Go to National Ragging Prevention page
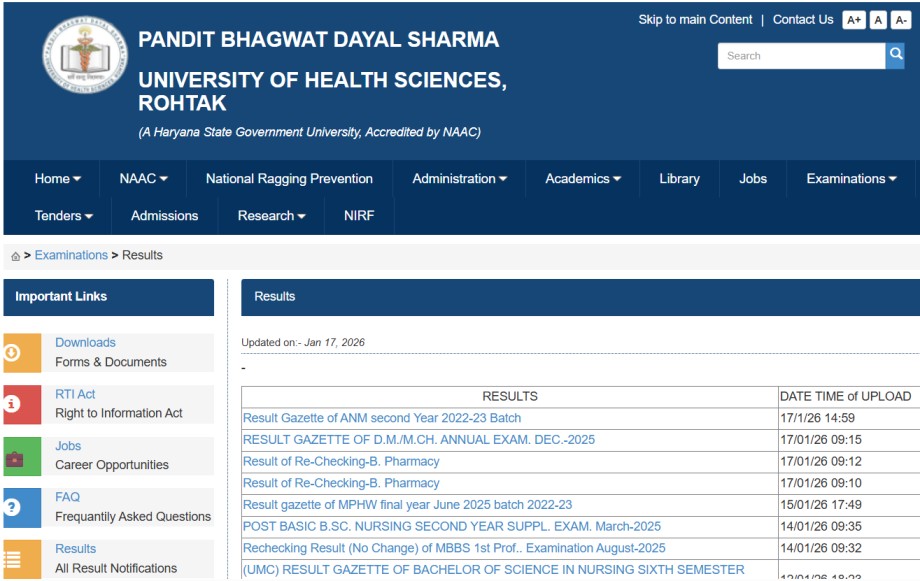 [289, 179]
